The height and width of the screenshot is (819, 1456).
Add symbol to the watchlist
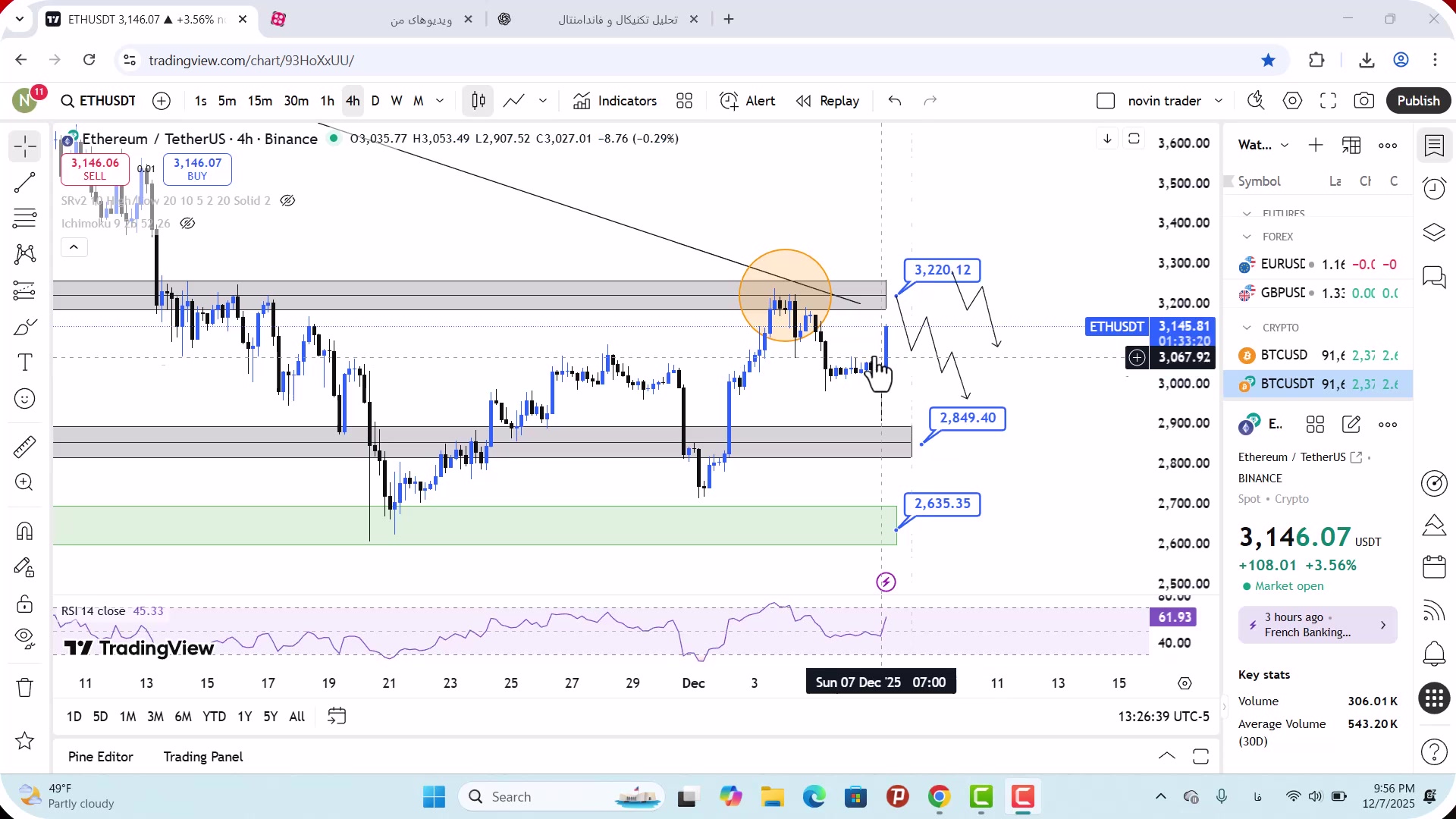[1316, 146]
